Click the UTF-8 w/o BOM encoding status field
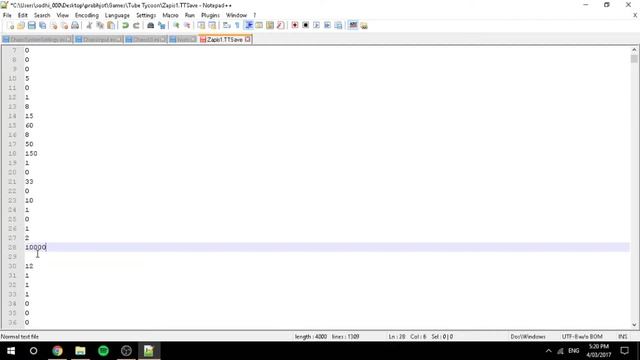Image resolution: width=640 pixels, height=360 pixels. click(582, 337)
